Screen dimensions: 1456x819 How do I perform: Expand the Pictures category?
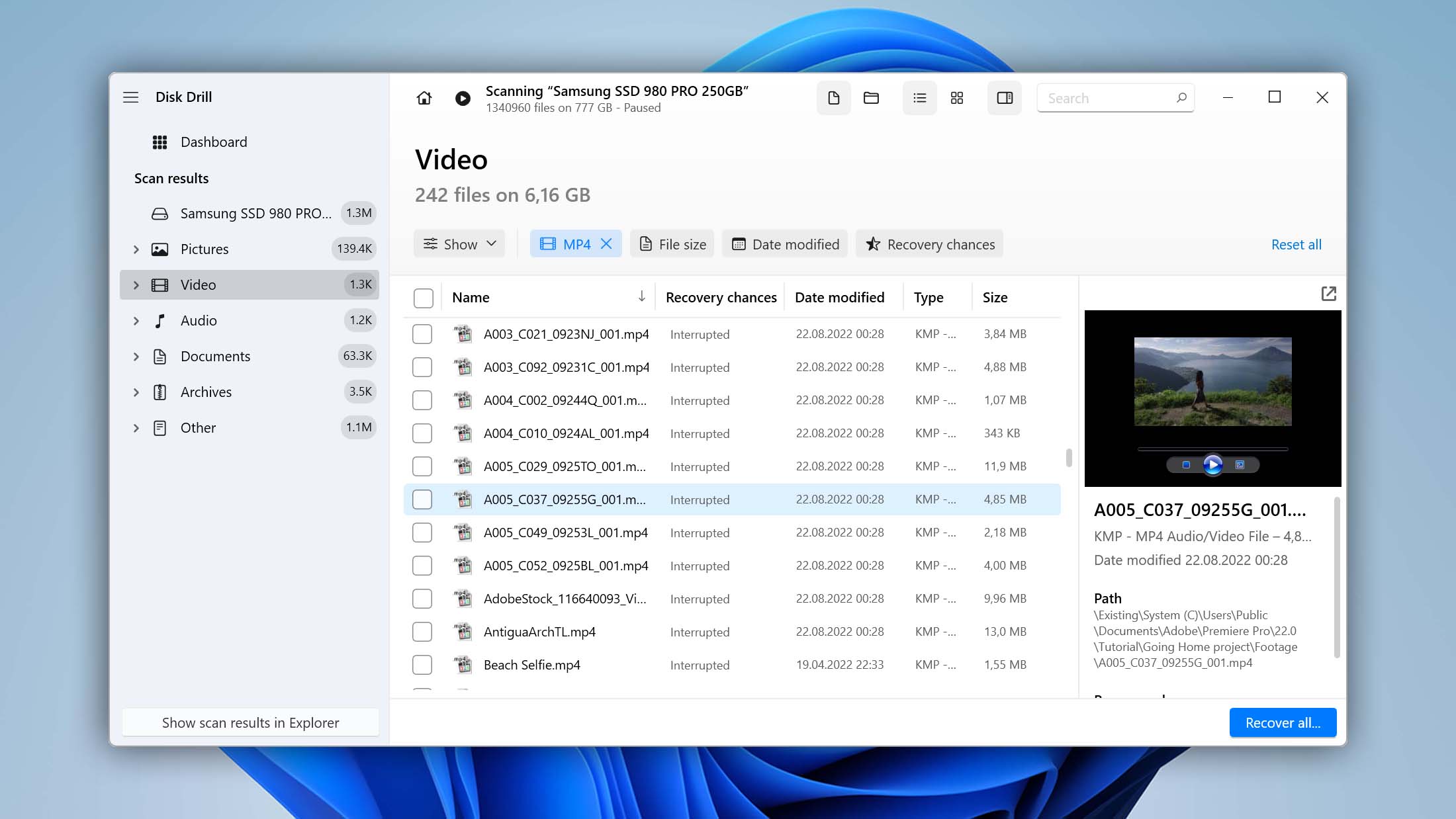point(136,249)
